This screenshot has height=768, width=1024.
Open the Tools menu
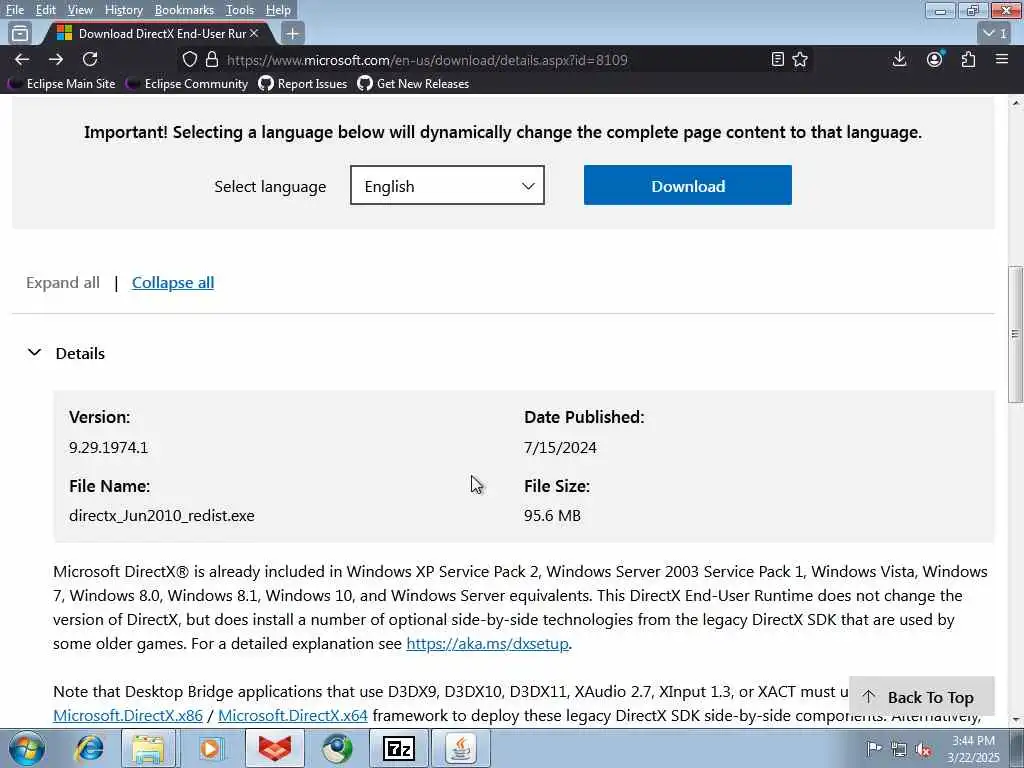240,10
